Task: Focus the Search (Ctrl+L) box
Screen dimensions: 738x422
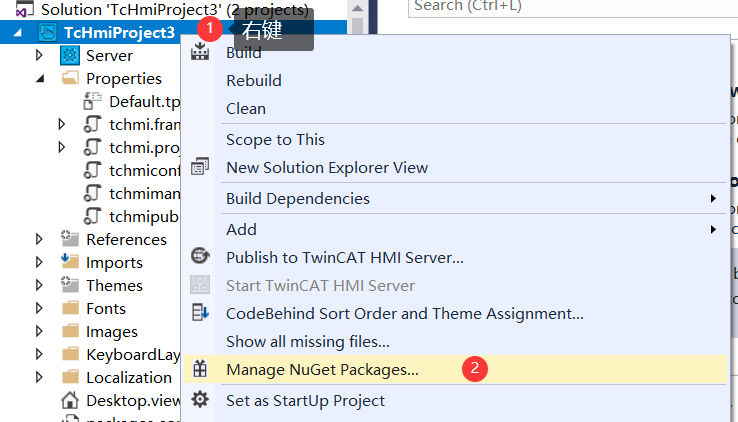Action: point(573,8)
